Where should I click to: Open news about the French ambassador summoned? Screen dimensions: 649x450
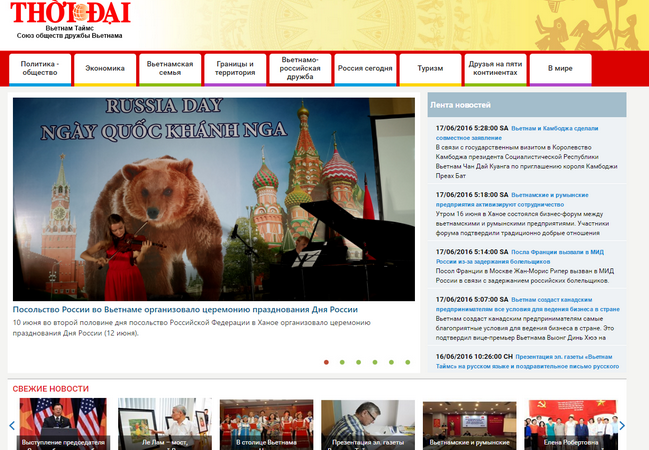point(568,252)
